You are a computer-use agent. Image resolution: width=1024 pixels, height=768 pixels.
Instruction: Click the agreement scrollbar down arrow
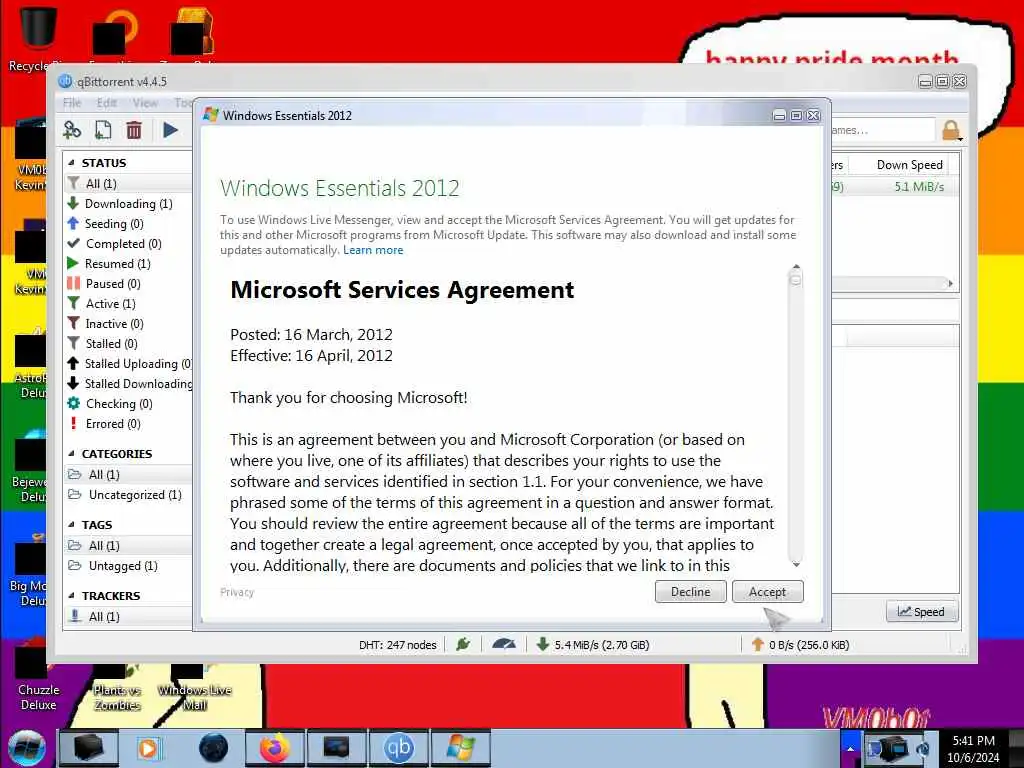pos(795,564)
